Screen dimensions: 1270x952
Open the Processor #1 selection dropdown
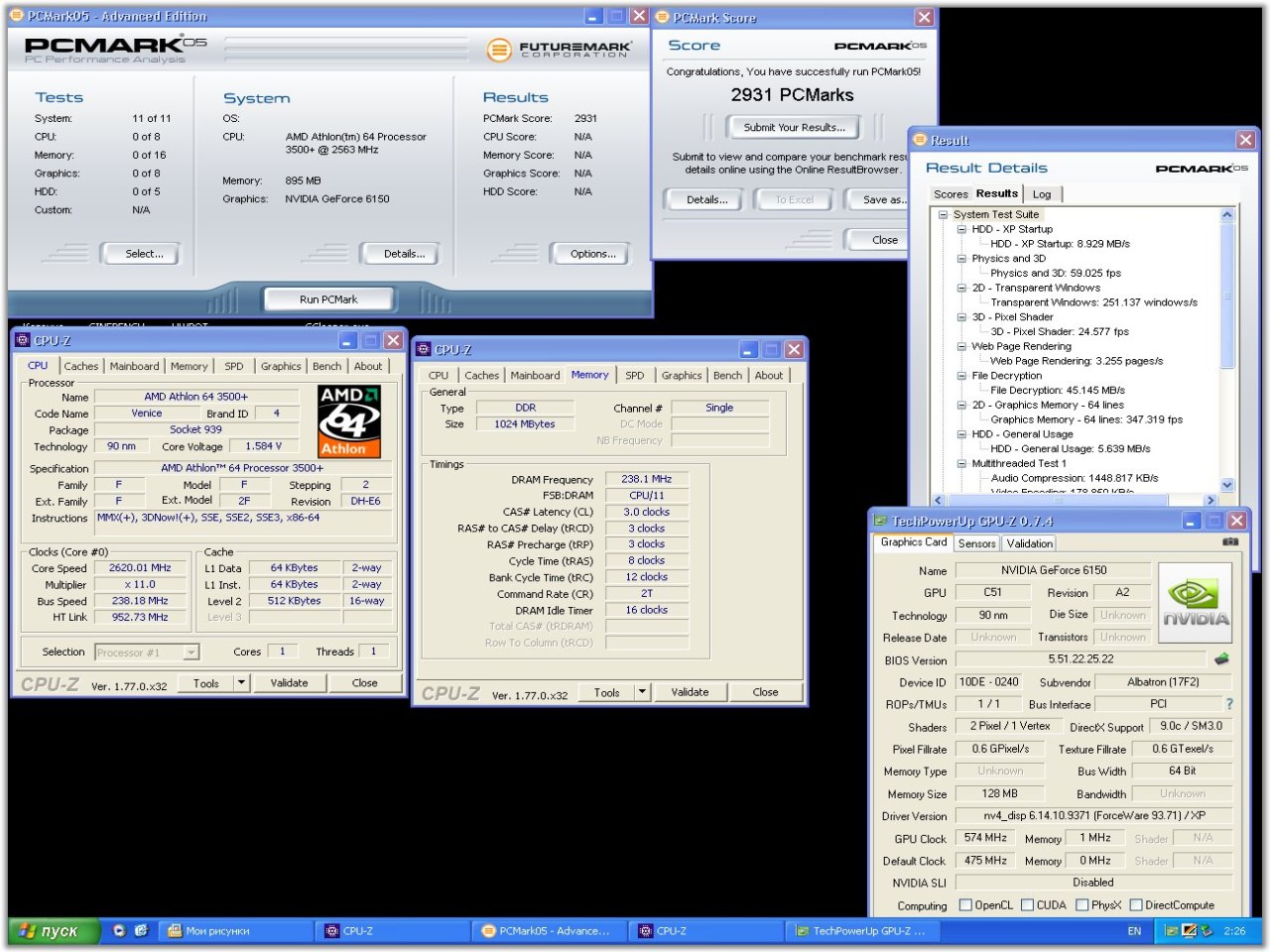point(190,653)
